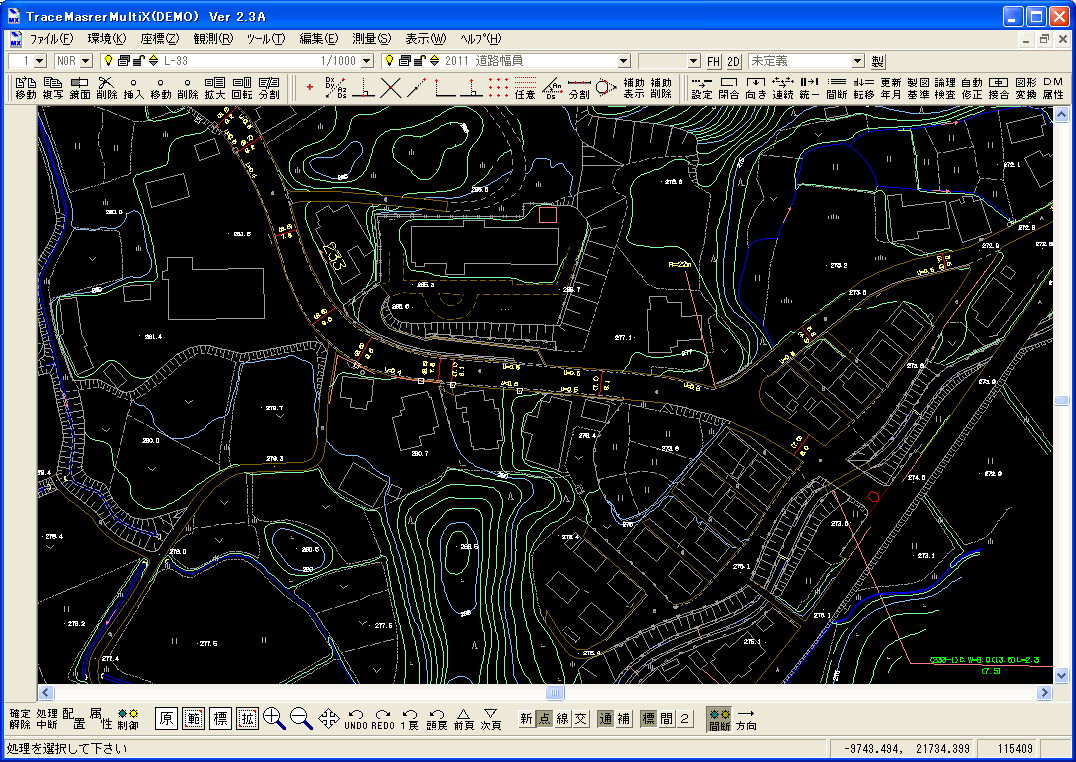Select the 複写 (copy) tool icon
Screen dimensions: 1076x762
[x=53, y=88]
